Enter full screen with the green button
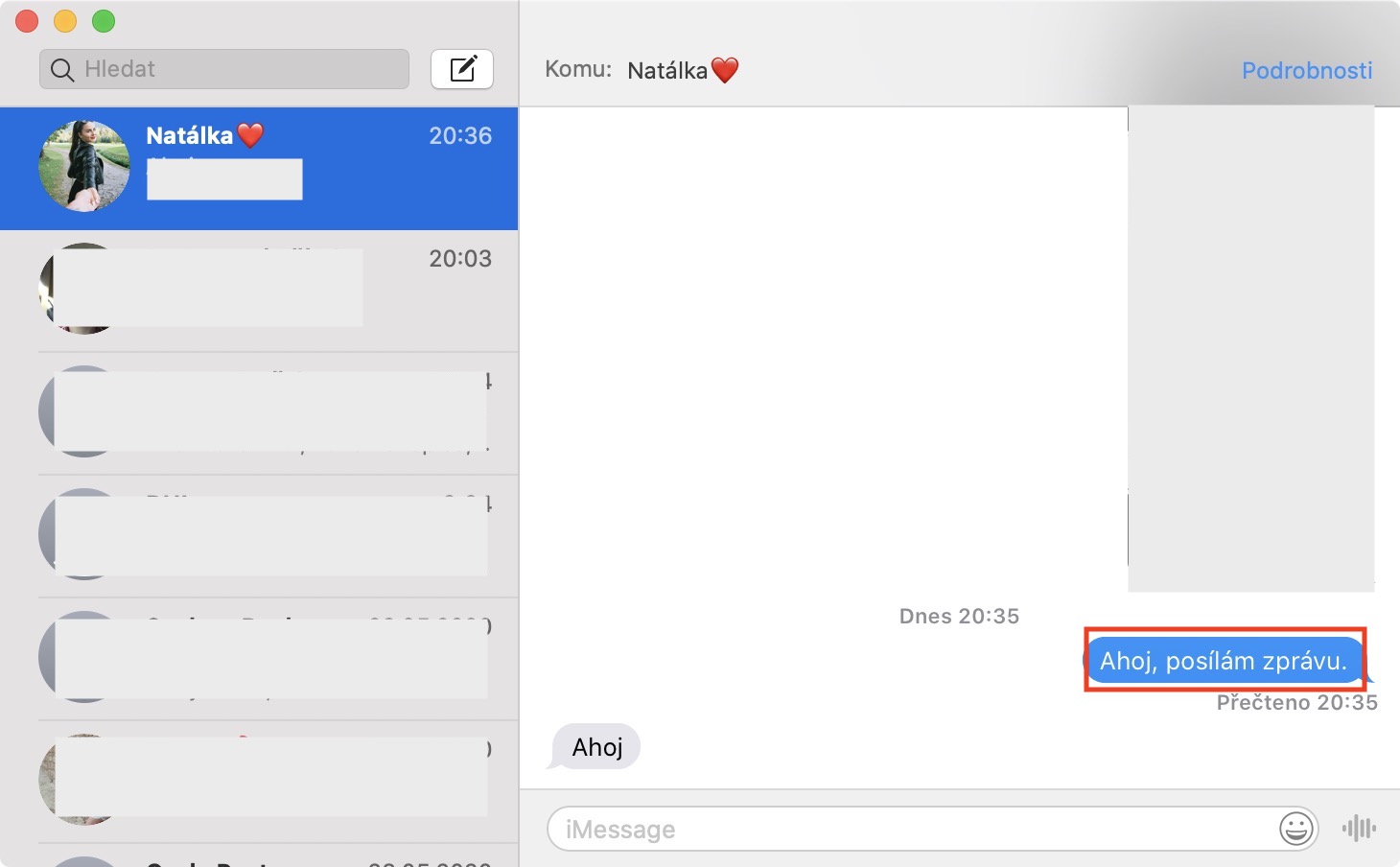The width and height of the screenshot is (1400, 867). (104, 20)
